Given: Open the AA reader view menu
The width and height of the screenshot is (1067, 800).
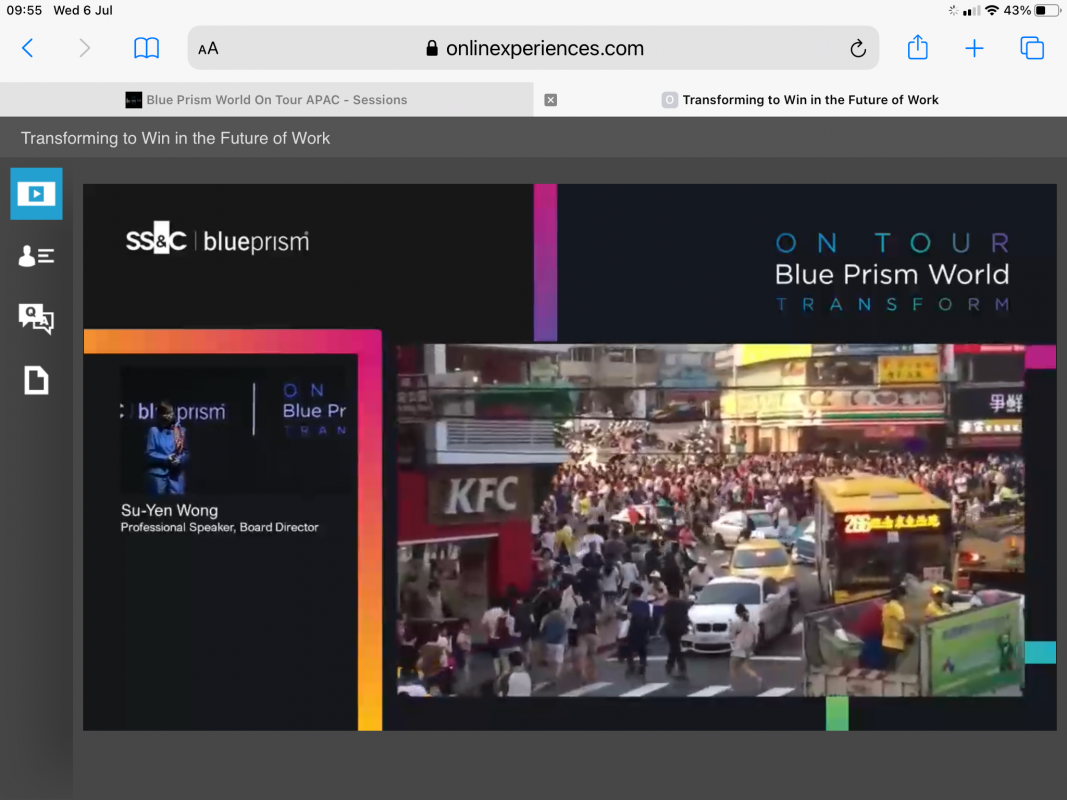Looking at the screenshot, I should click(x=208, y=48).
